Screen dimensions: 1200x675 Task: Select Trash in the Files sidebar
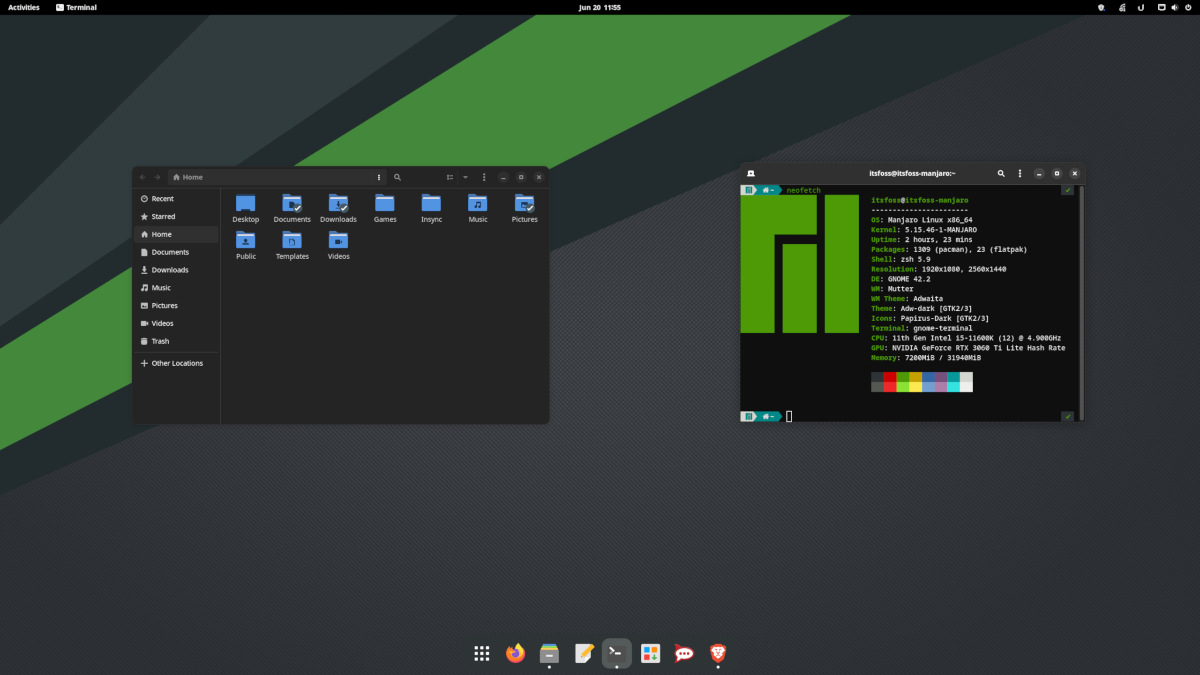[160, 341]
